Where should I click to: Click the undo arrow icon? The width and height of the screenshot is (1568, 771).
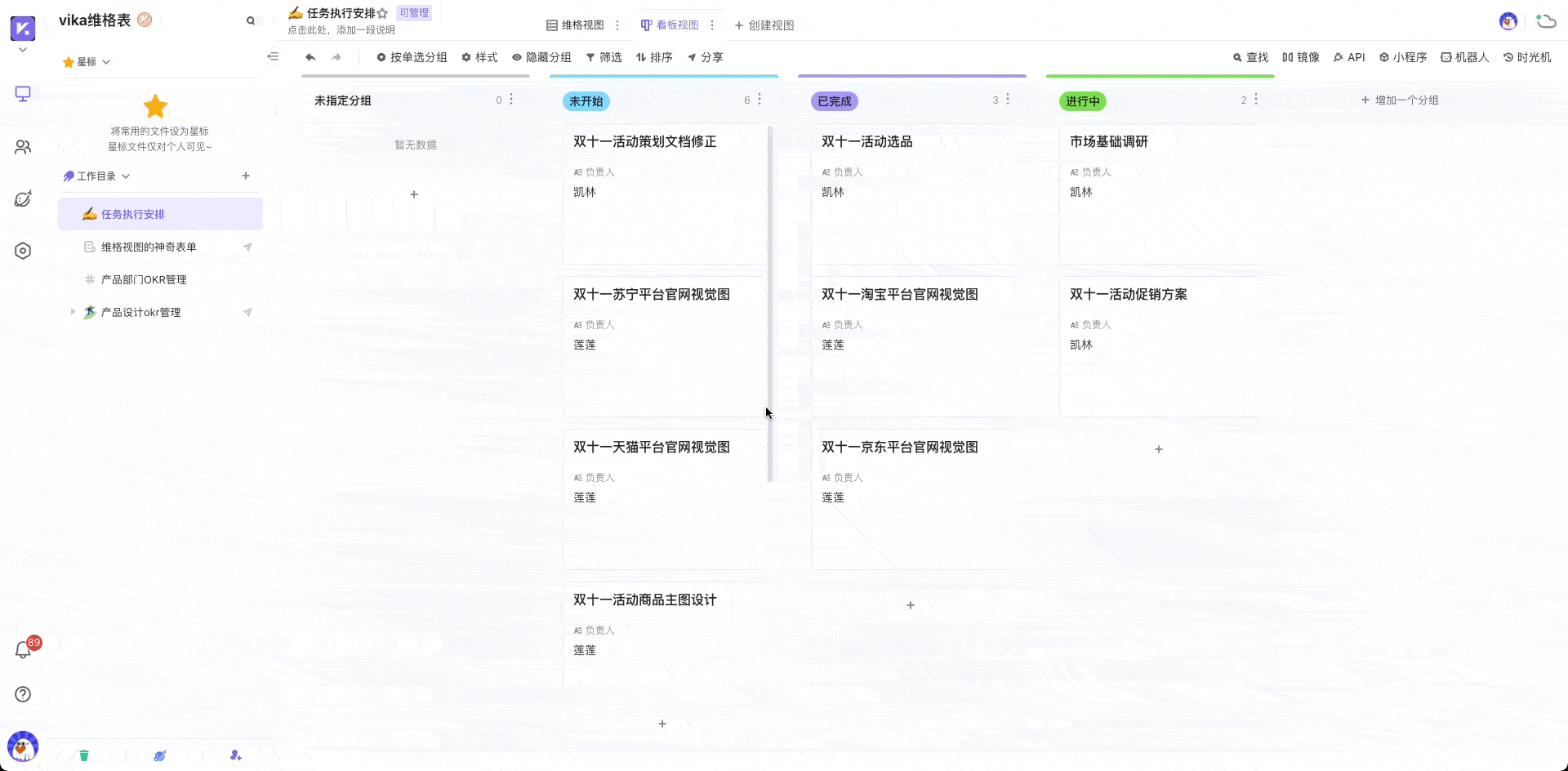click(310, 57)
